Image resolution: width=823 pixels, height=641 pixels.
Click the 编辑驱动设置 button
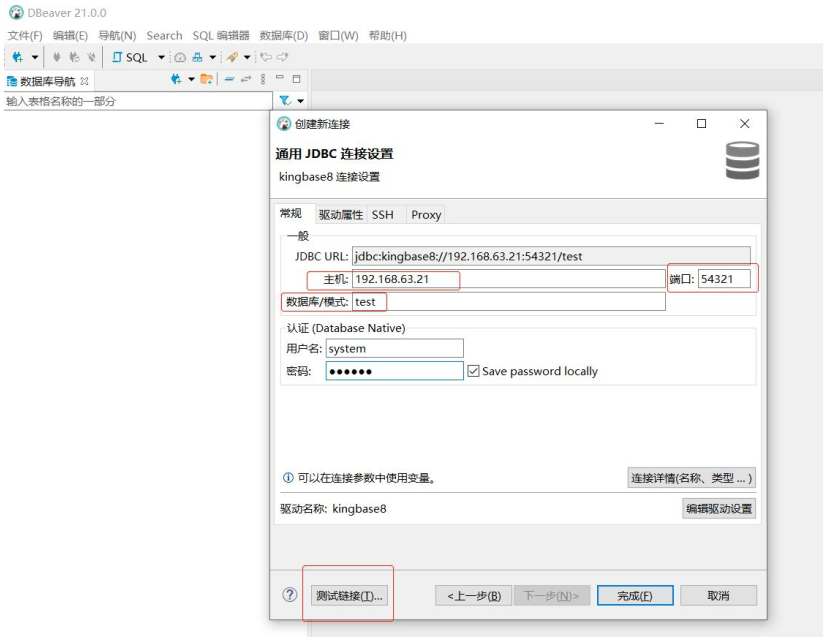(719, 509)
